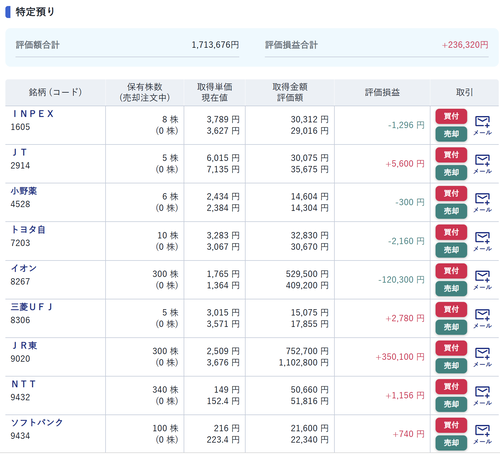Open the INPEX stock link
Screen dimensions: 500x454
pos(33,114)
